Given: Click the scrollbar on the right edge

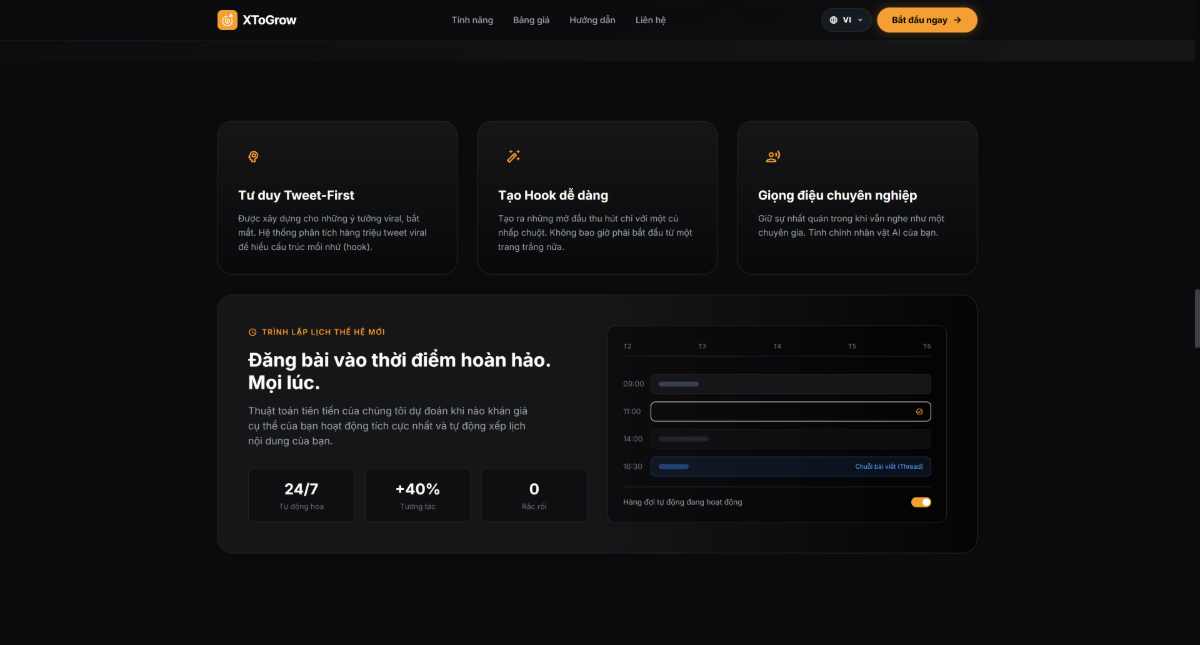Looking at the screenshot, I should (1195, 320).
